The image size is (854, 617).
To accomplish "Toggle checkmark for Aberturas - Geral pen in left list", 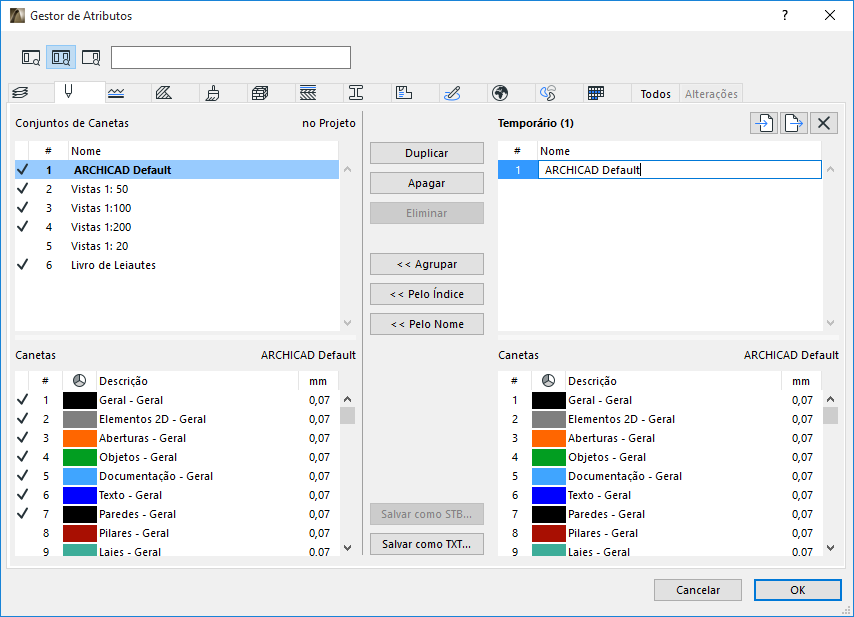I will point(23,438).
